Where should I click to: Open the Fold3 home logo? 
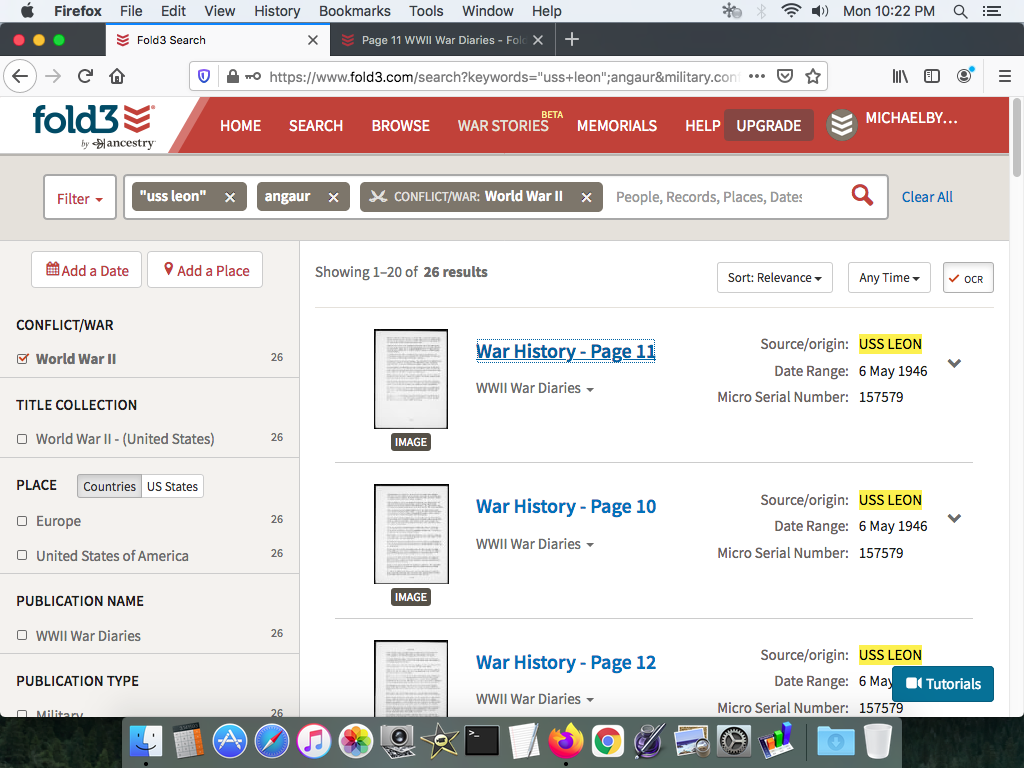93,126
